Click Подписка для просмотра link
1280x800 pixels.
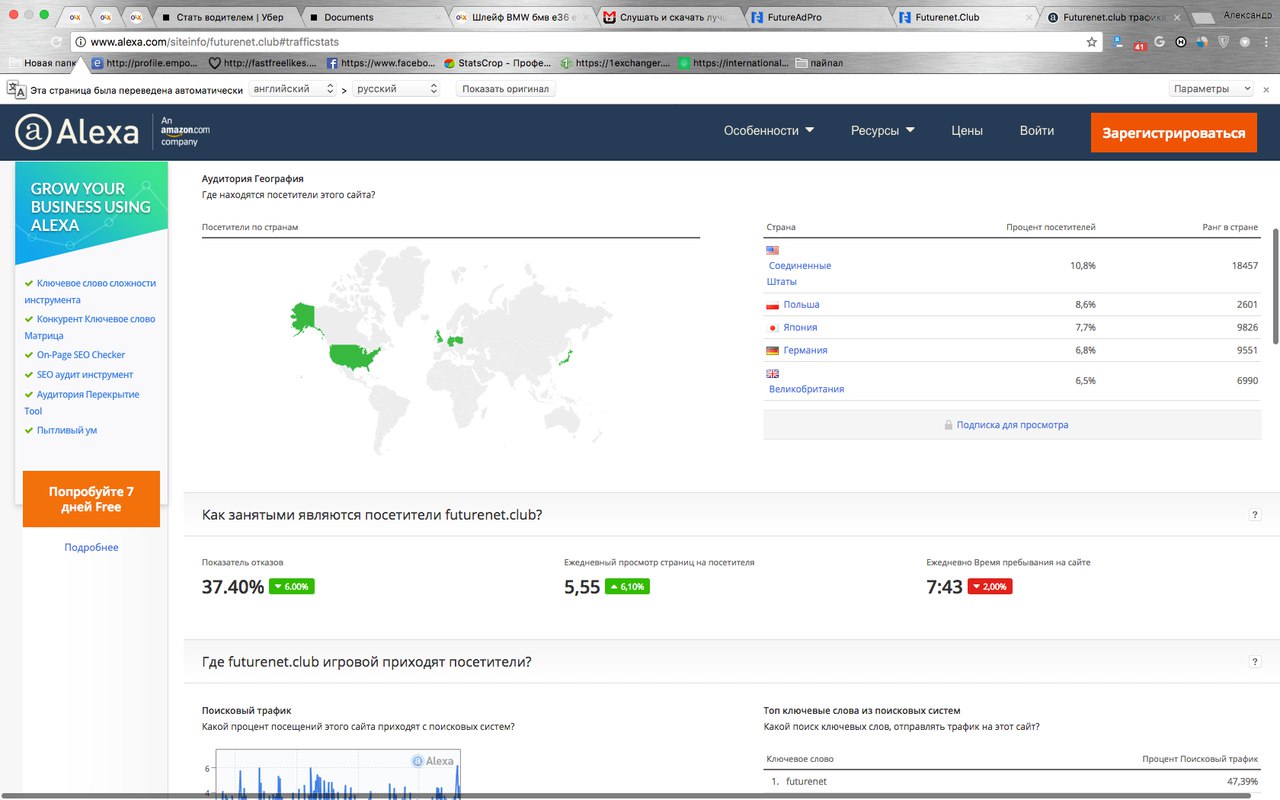coord(1012,425)
